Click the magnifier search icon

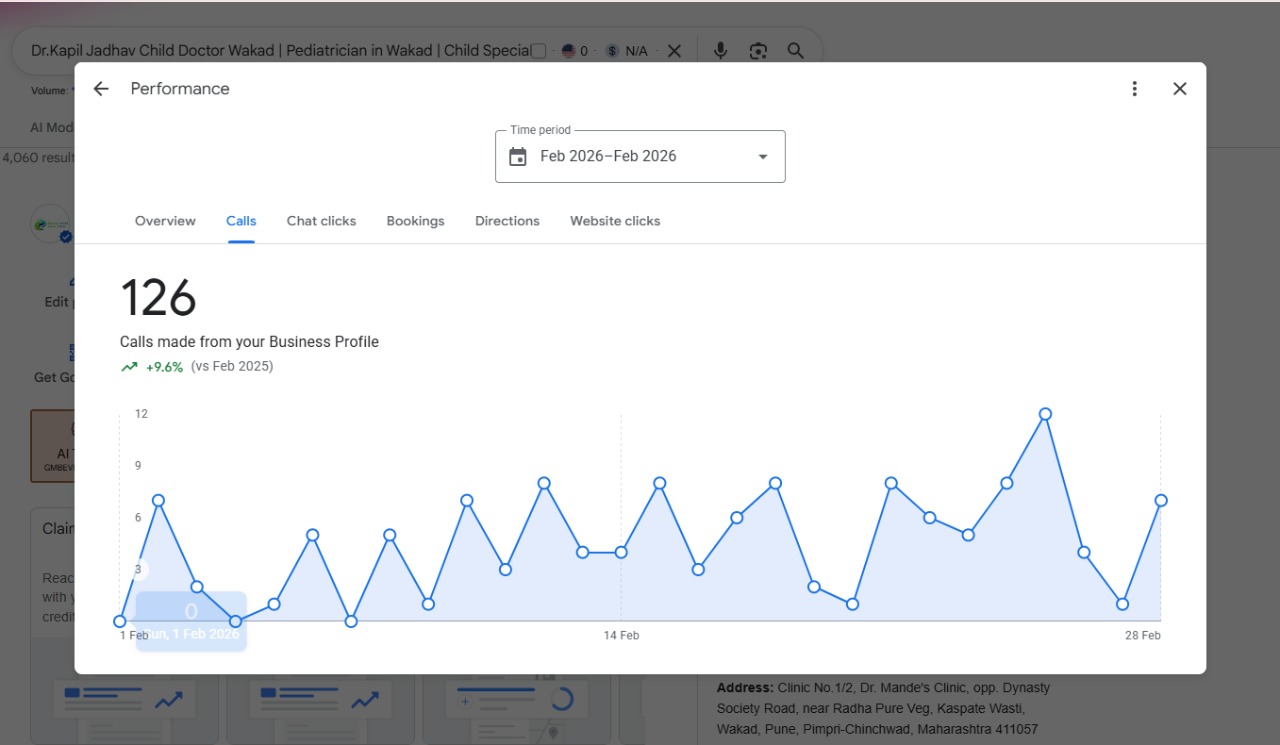pos(796,51)
